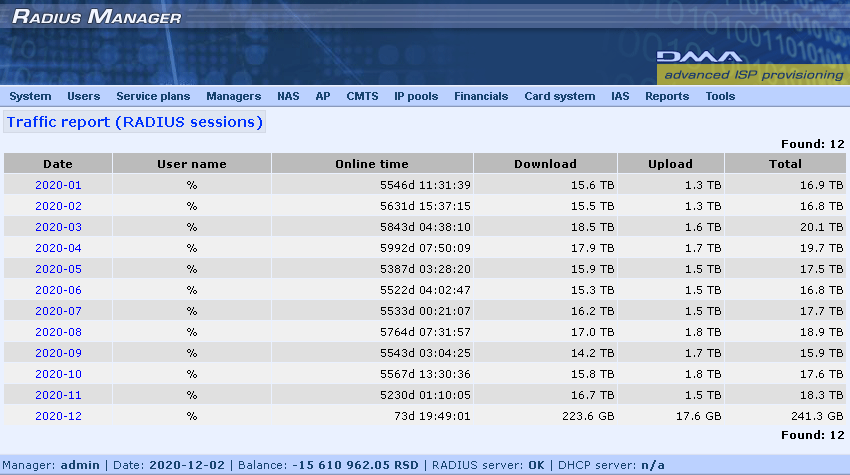Viewport: 850px width, 475px height.
Task: Click the User name column header
Action: tap(192, 164)
